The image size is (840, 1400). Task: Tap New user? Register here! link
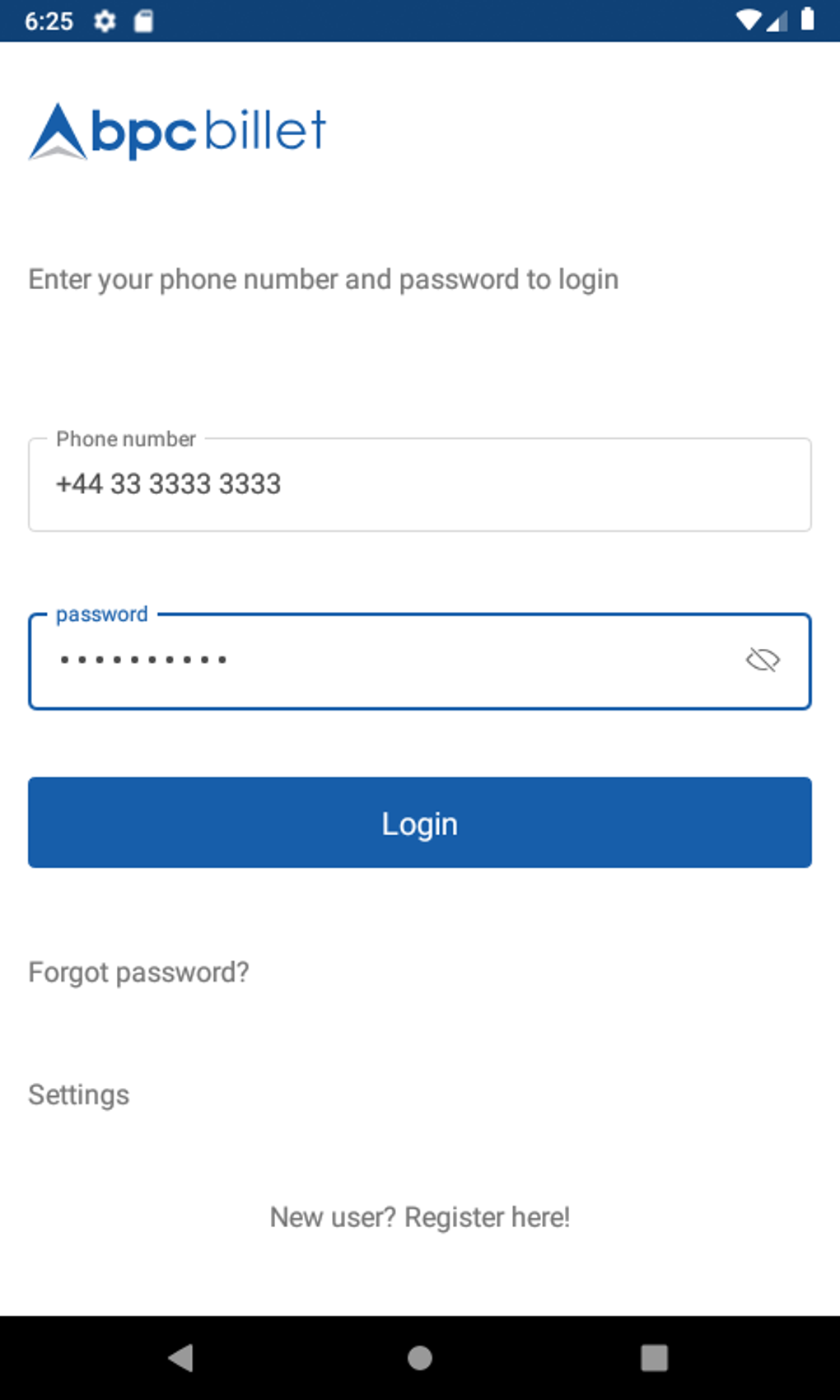pyautogui.click(x=420, y=1217)
